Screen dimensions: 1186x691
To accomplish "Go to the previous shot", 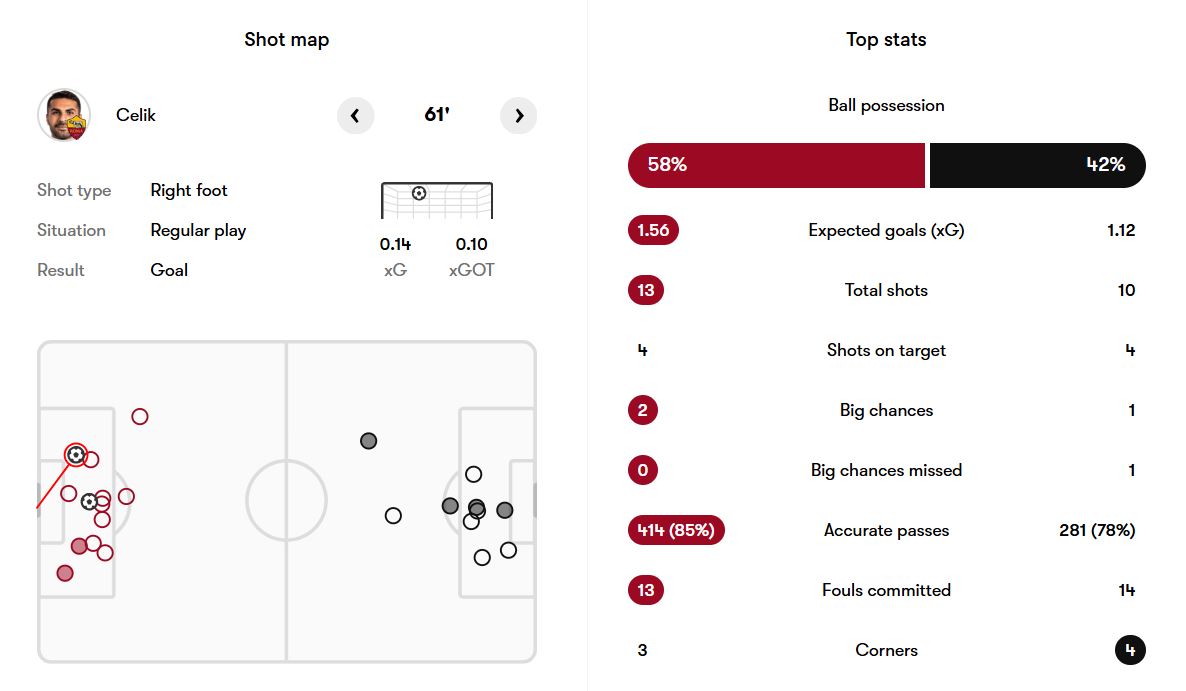I will pyautogui.click(x=355, y=116).
